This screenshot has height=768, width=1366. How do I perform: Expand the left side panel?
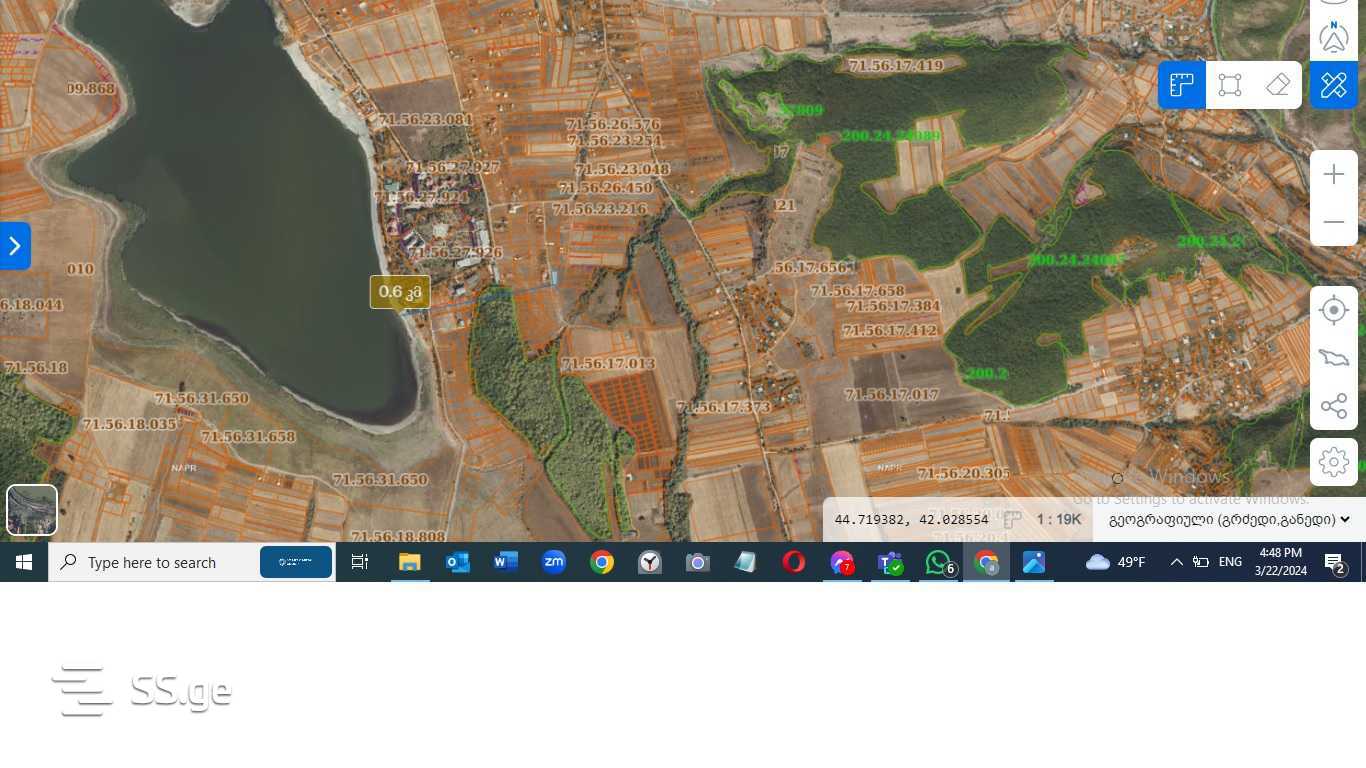pyautogui.click(x=15, y=246)
